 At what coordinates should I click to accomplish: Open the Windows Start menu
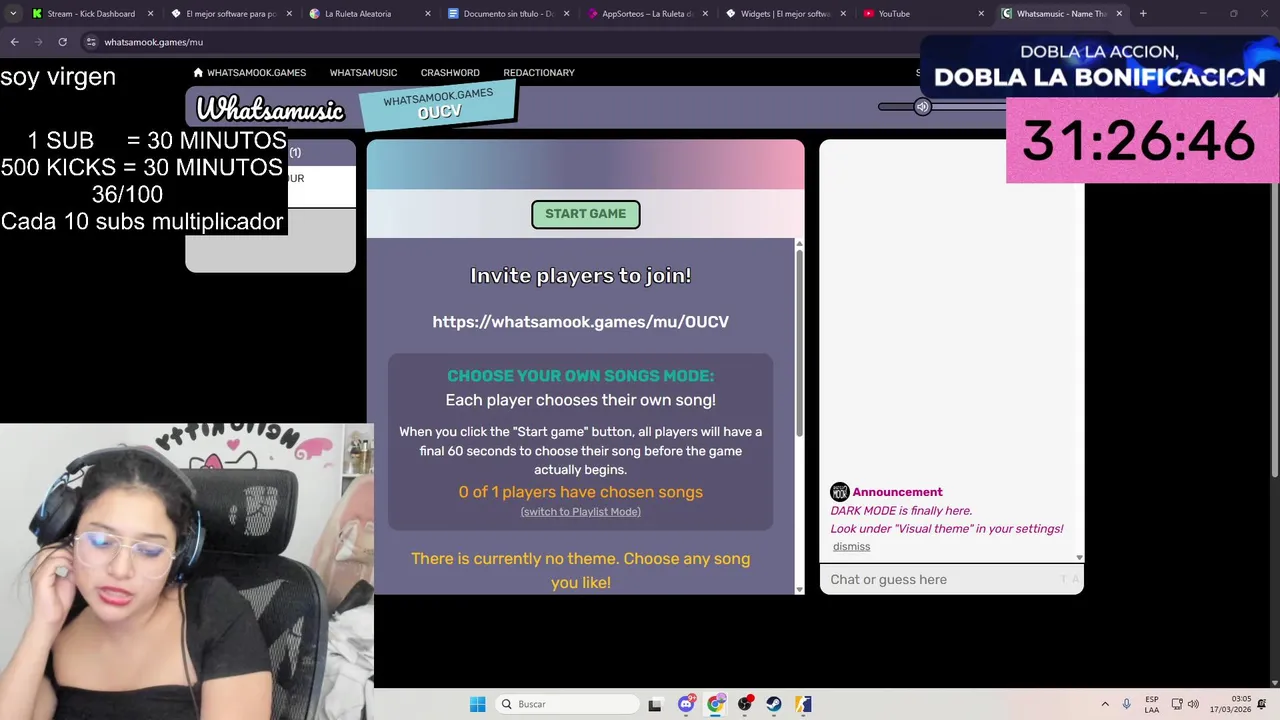click(478, 704)
